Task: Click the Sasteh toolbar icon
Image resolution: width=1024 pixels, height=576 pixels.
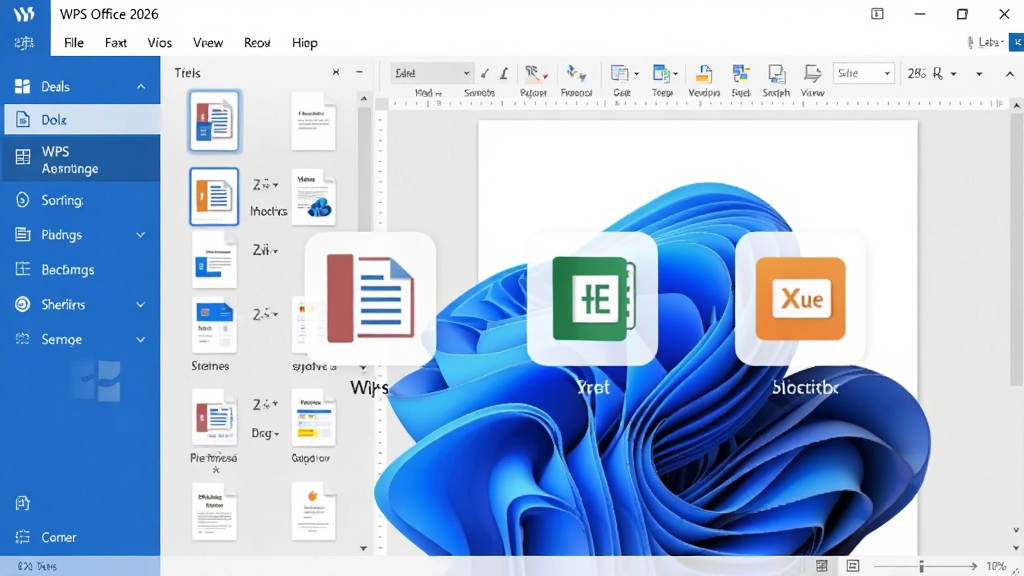Action: [776, 74]
